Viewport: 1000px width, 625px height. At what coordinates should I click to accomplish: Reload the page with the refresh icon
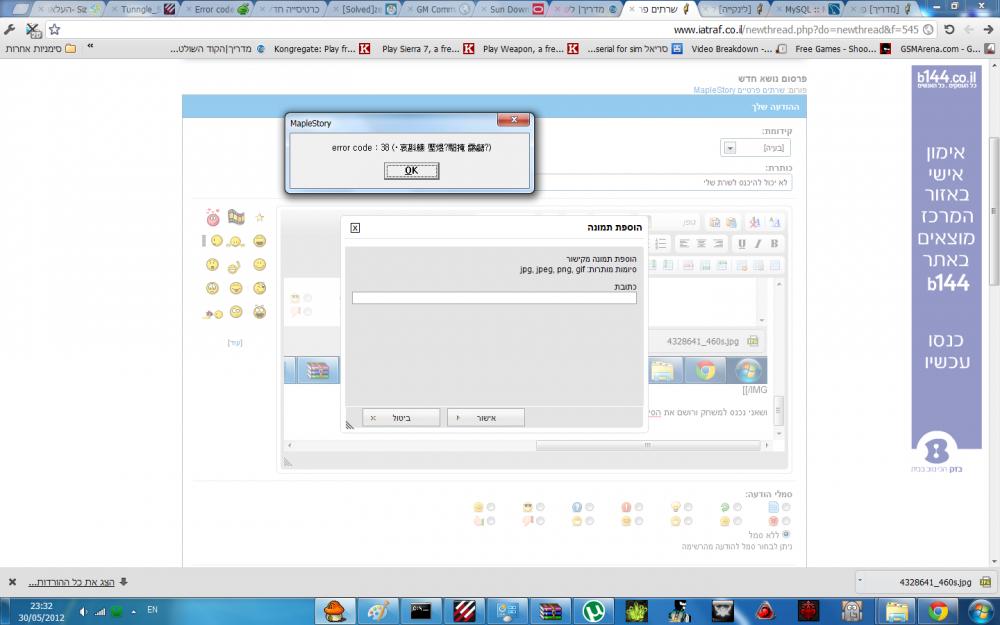tap(949, 29)
